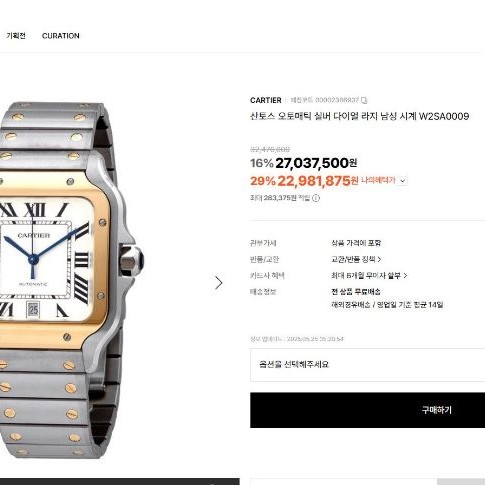Go to the CURATION menu
This screenshot has width=485, height=485.
pos(61,36)
